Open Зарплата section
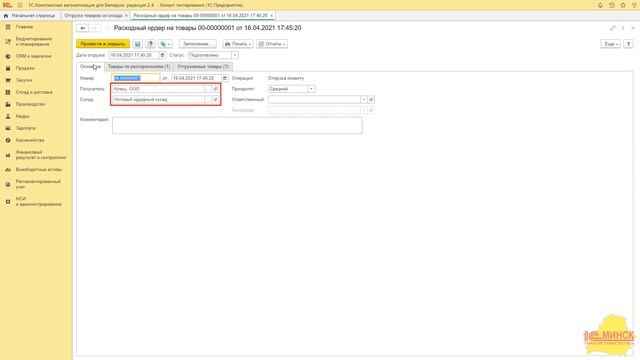Image resolution: width=640 pixels, height=360 pixels. point(25,128)
